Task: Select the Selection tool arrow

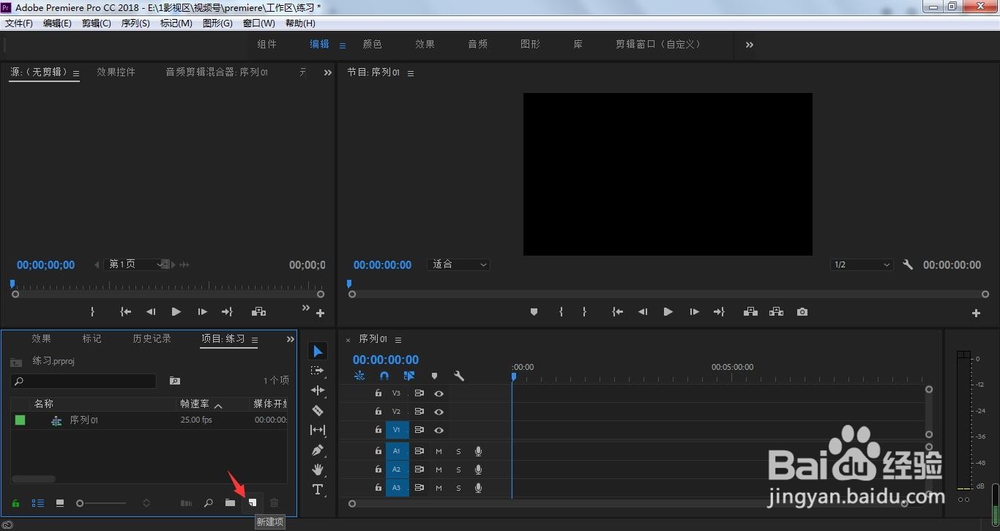Action: [x=318, y=351]
